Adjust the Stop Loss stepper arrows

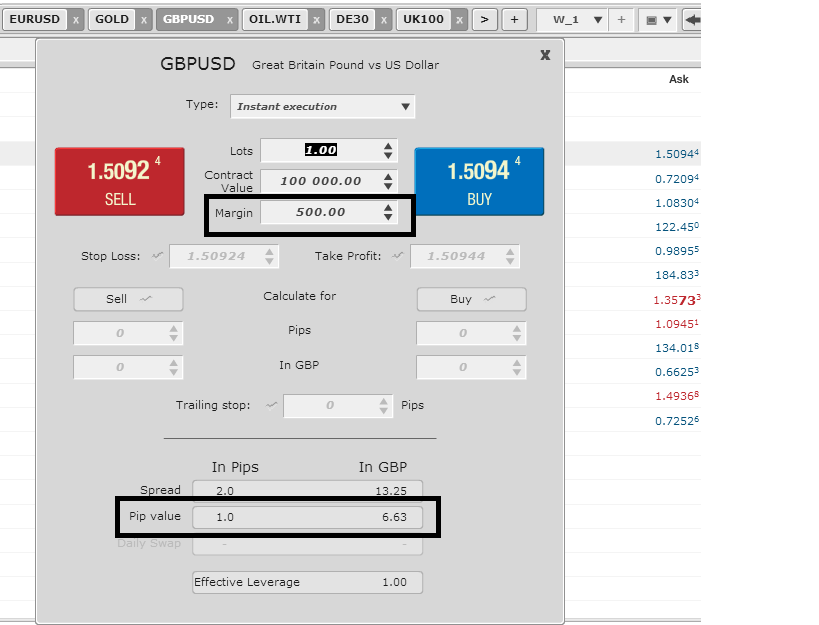point(270,256)
